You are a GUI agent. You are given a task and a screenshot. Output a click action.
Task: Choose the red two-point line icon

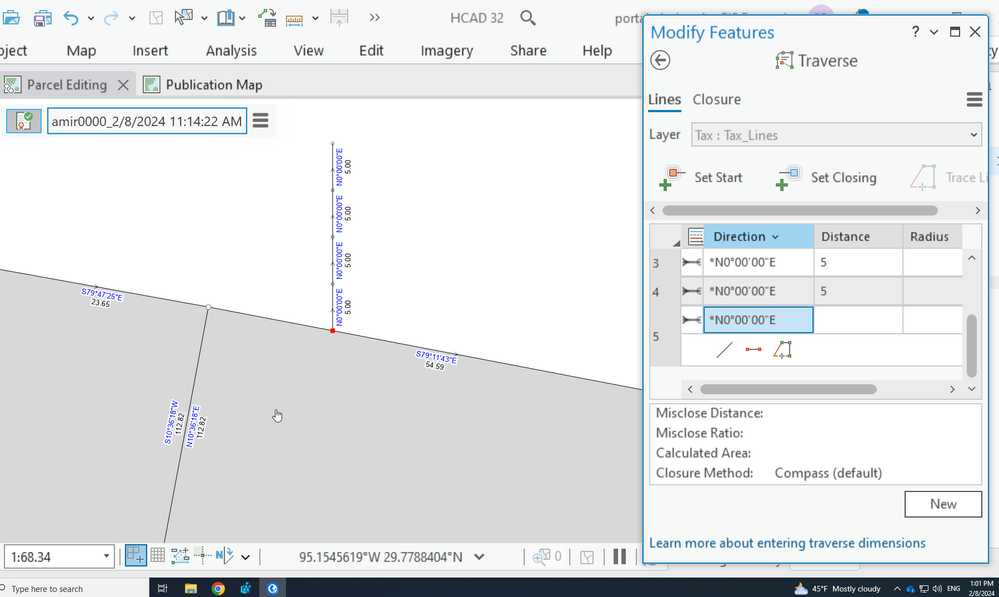[753, 350]
